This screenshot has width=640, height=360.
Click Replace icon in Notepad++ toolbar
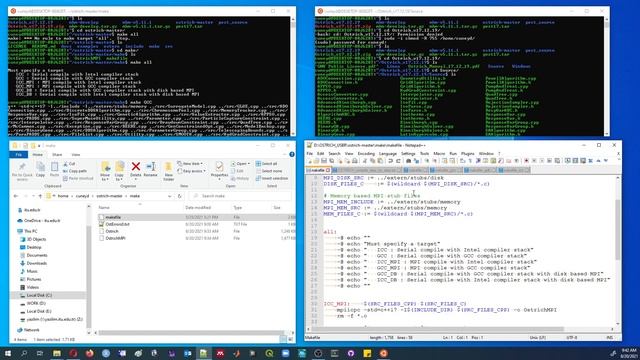[416, 161]
